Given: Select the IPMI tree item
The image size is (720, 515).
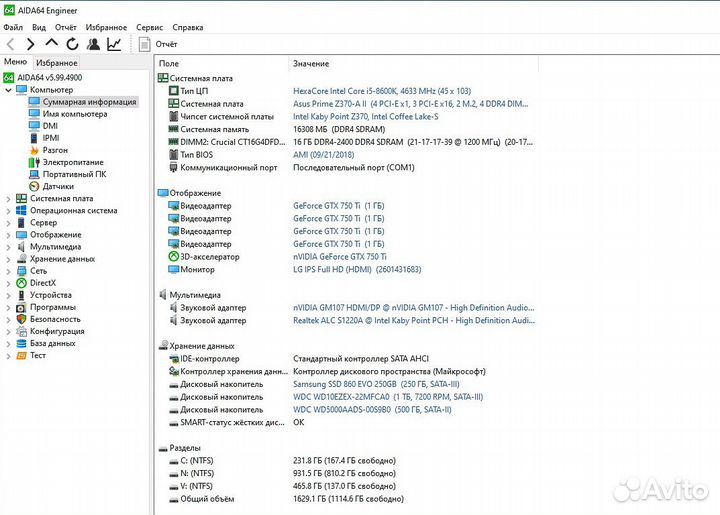Looking at the screenshot, I should (x=51, y=138).
